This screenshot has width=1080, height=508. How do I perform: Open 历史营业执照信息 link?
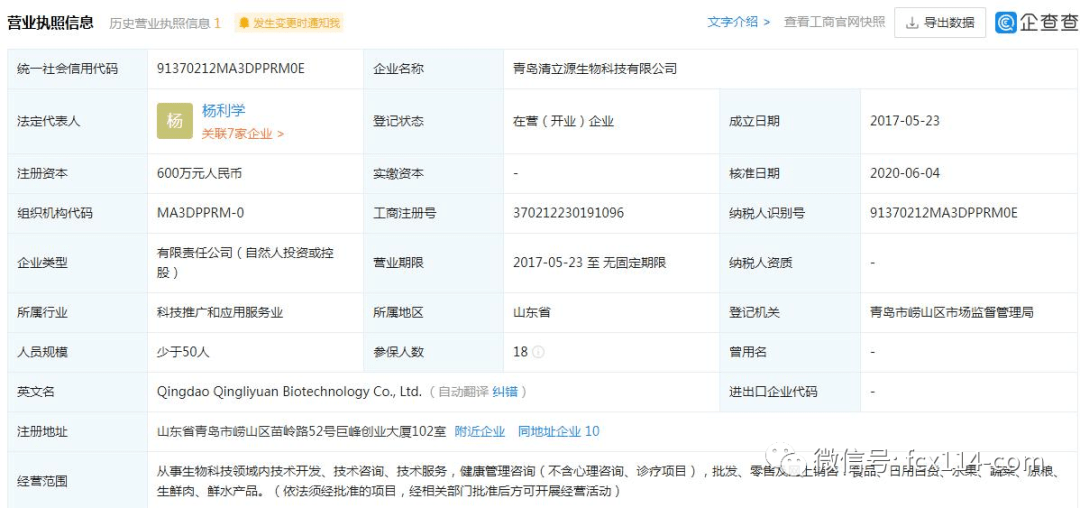click(x=165, y=23)
